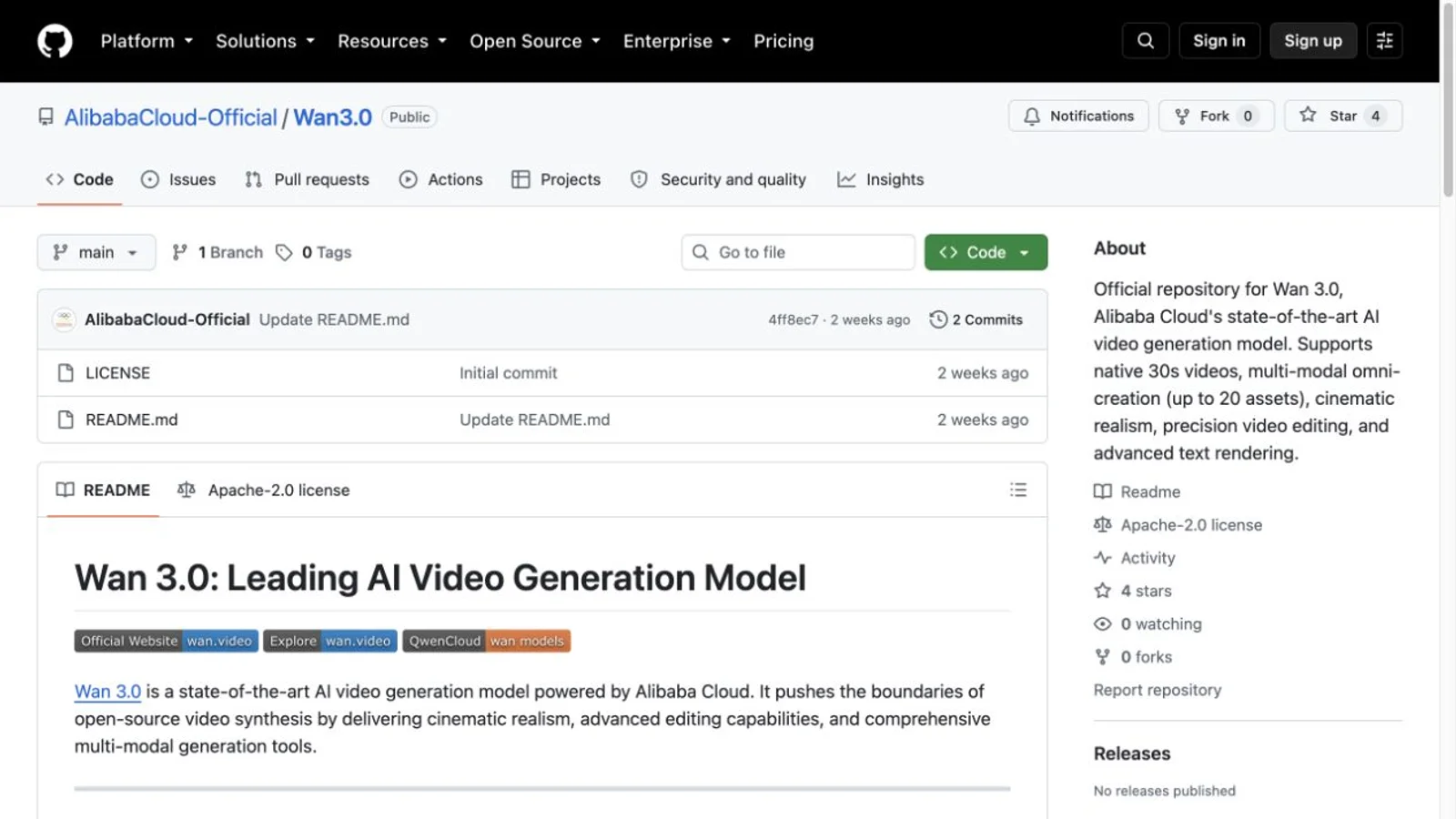Open the LICENSE file
This screenshot has width=1456, height=819.
117,373
